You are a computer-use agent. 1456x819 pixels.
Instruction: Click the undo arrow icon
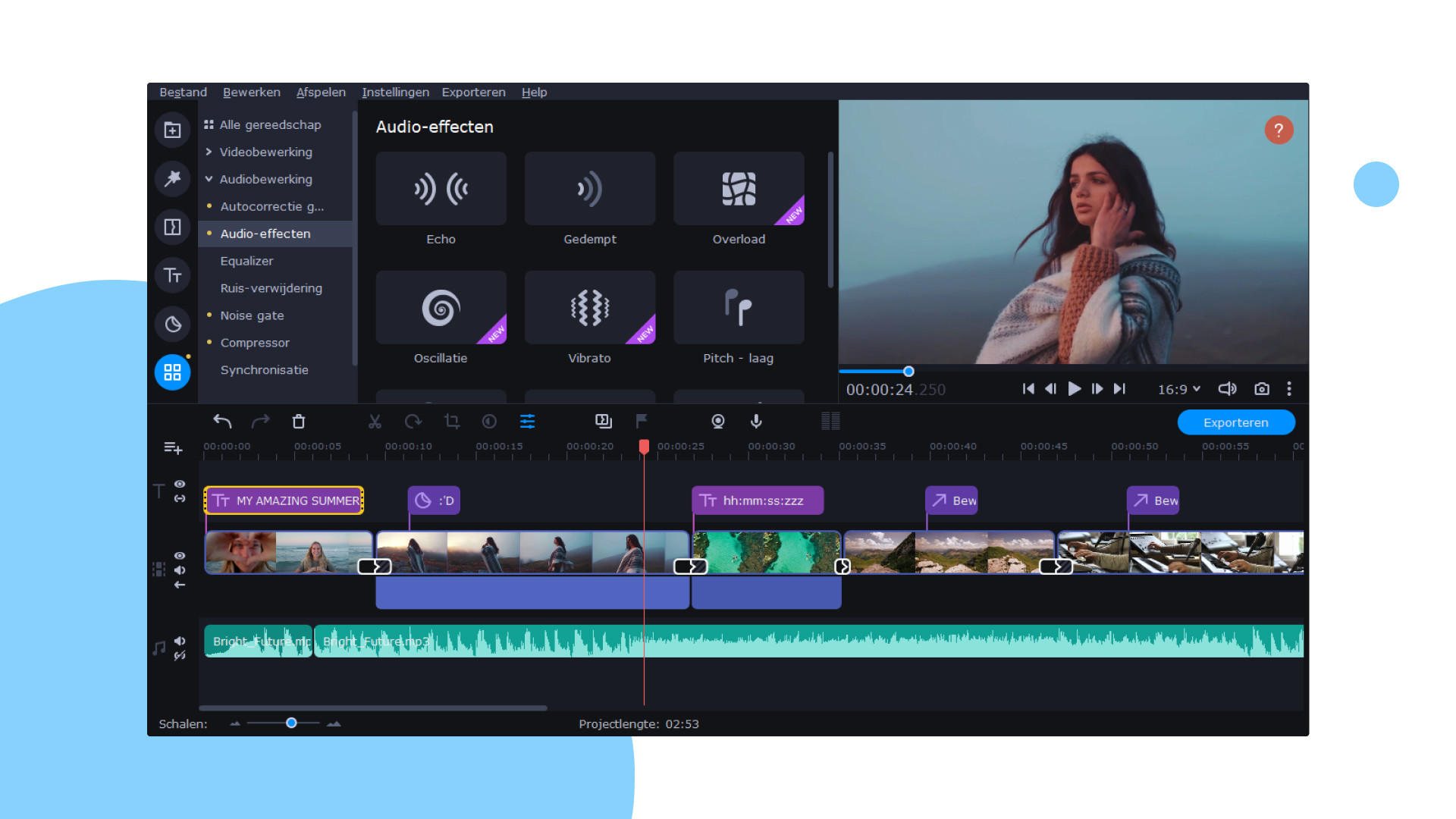pos(222,422)
